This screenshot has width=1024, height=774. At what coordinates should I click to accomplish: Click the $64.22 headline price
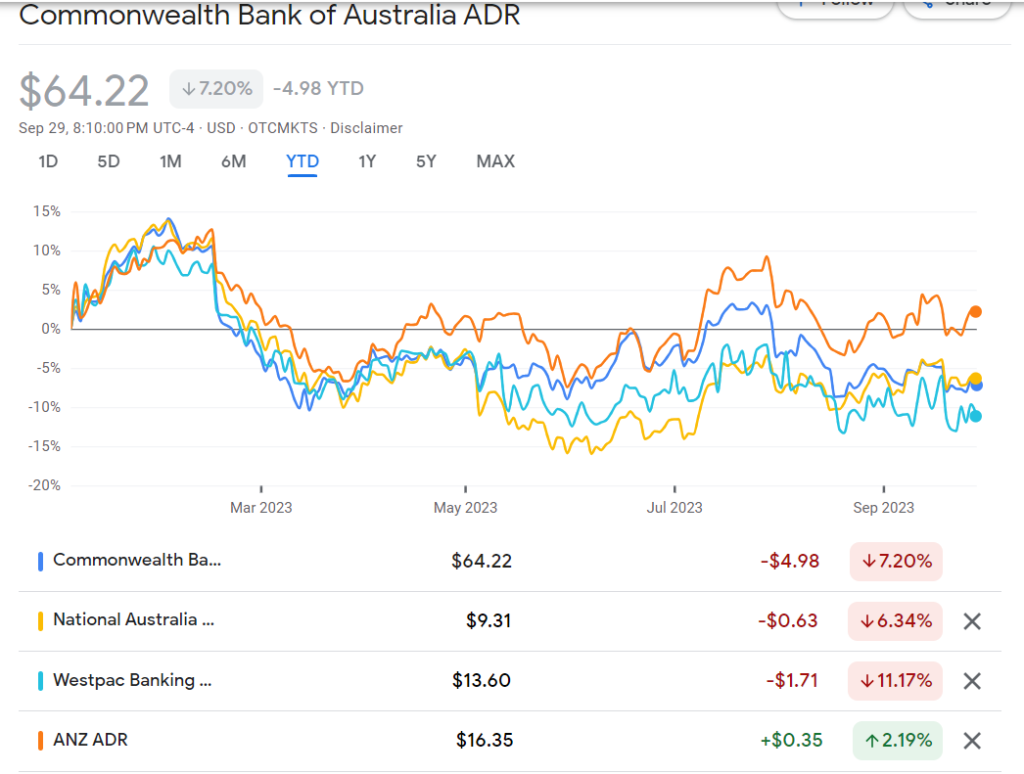84,90
